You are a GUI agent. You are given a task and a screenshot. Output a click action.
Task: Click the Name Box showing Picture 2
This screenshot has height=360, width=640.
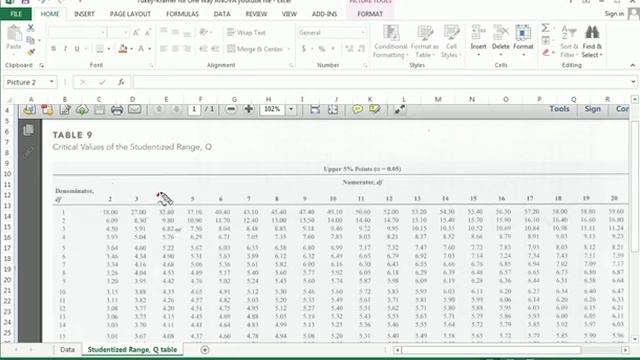pyautogui.click(x=29, y=82)
